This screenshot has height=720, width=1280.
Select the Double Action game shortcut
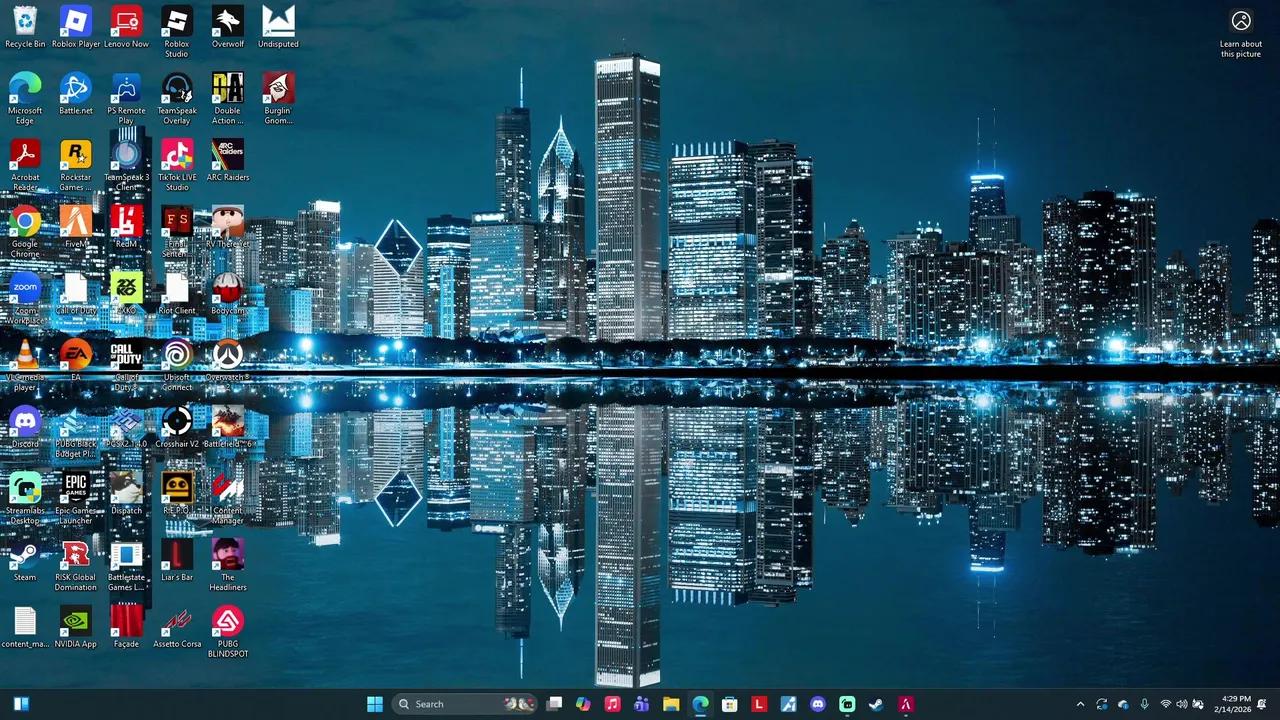click(x=227, y=99)
